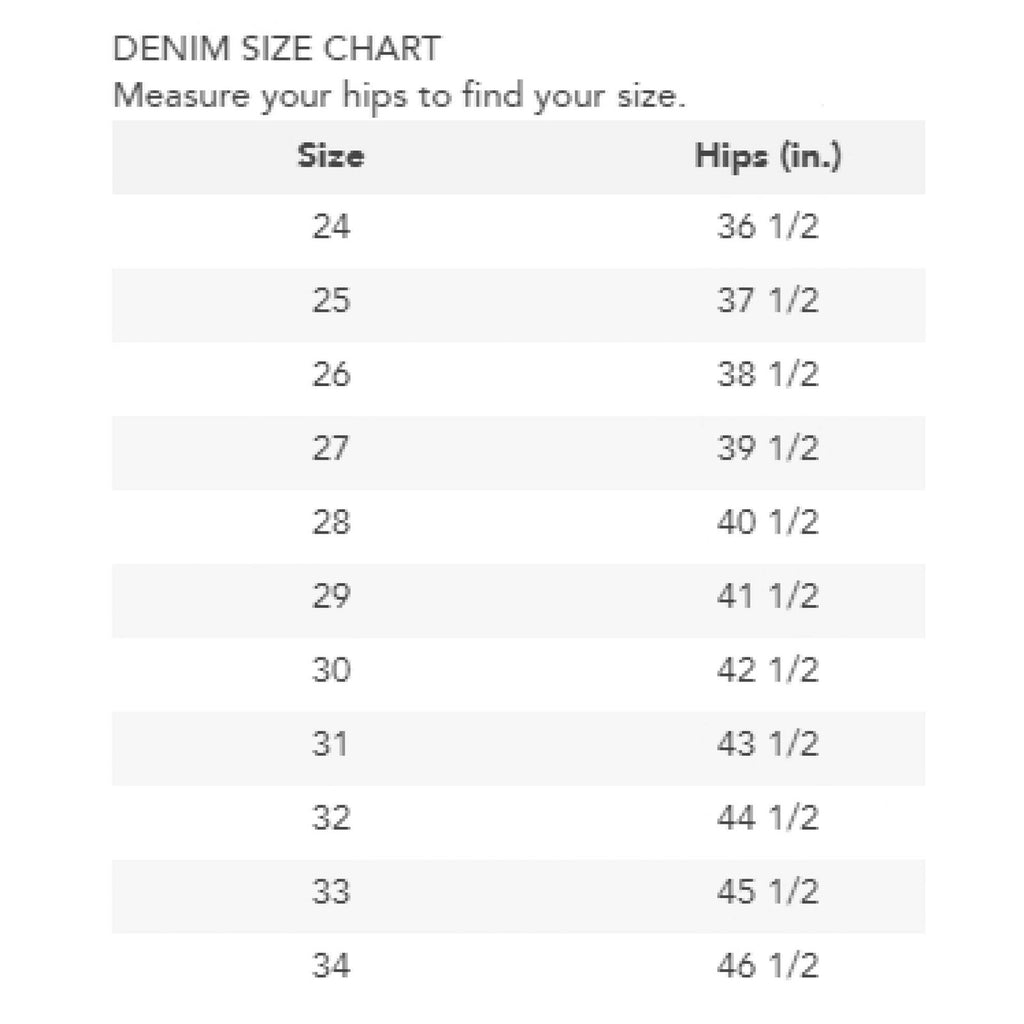Click the 38 1/2 hips value
Image resolution: width=1024 pixels, height=1024 pixels.
pos(767,375)
